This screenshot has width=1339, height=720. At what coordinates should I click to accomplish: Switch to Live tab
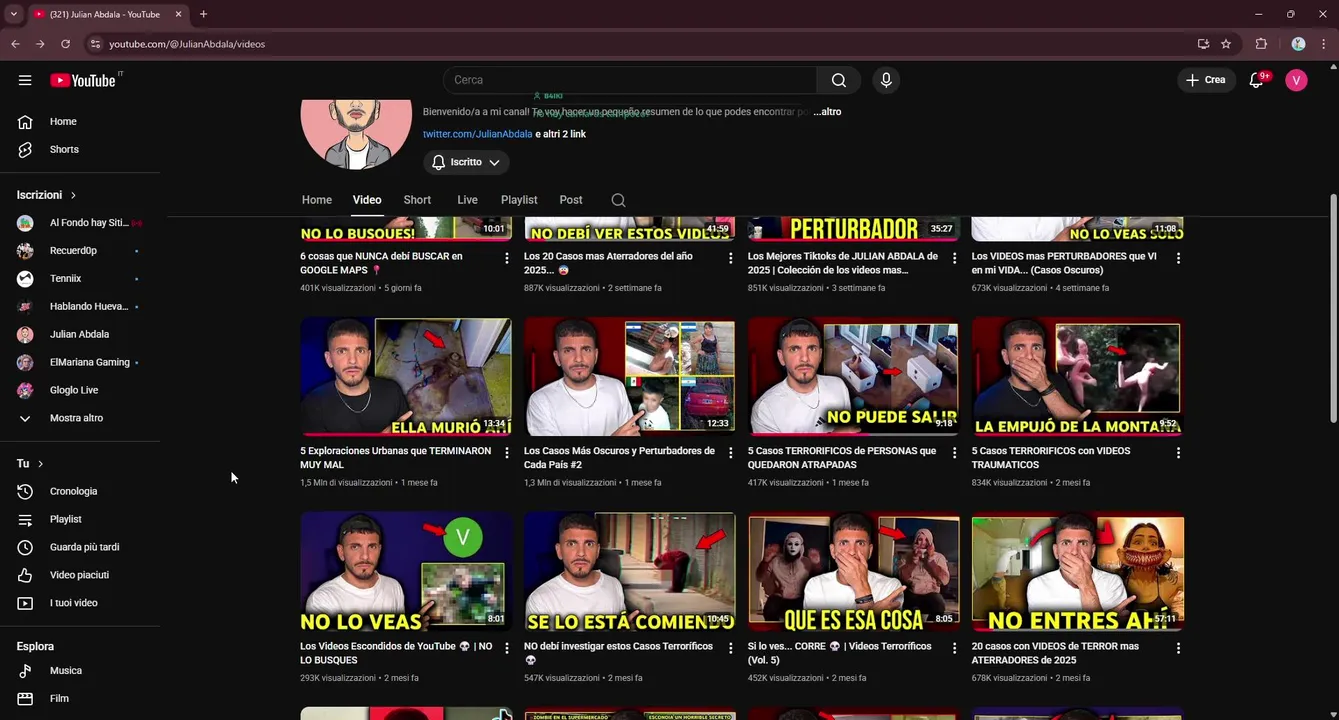tap(468, 200)
